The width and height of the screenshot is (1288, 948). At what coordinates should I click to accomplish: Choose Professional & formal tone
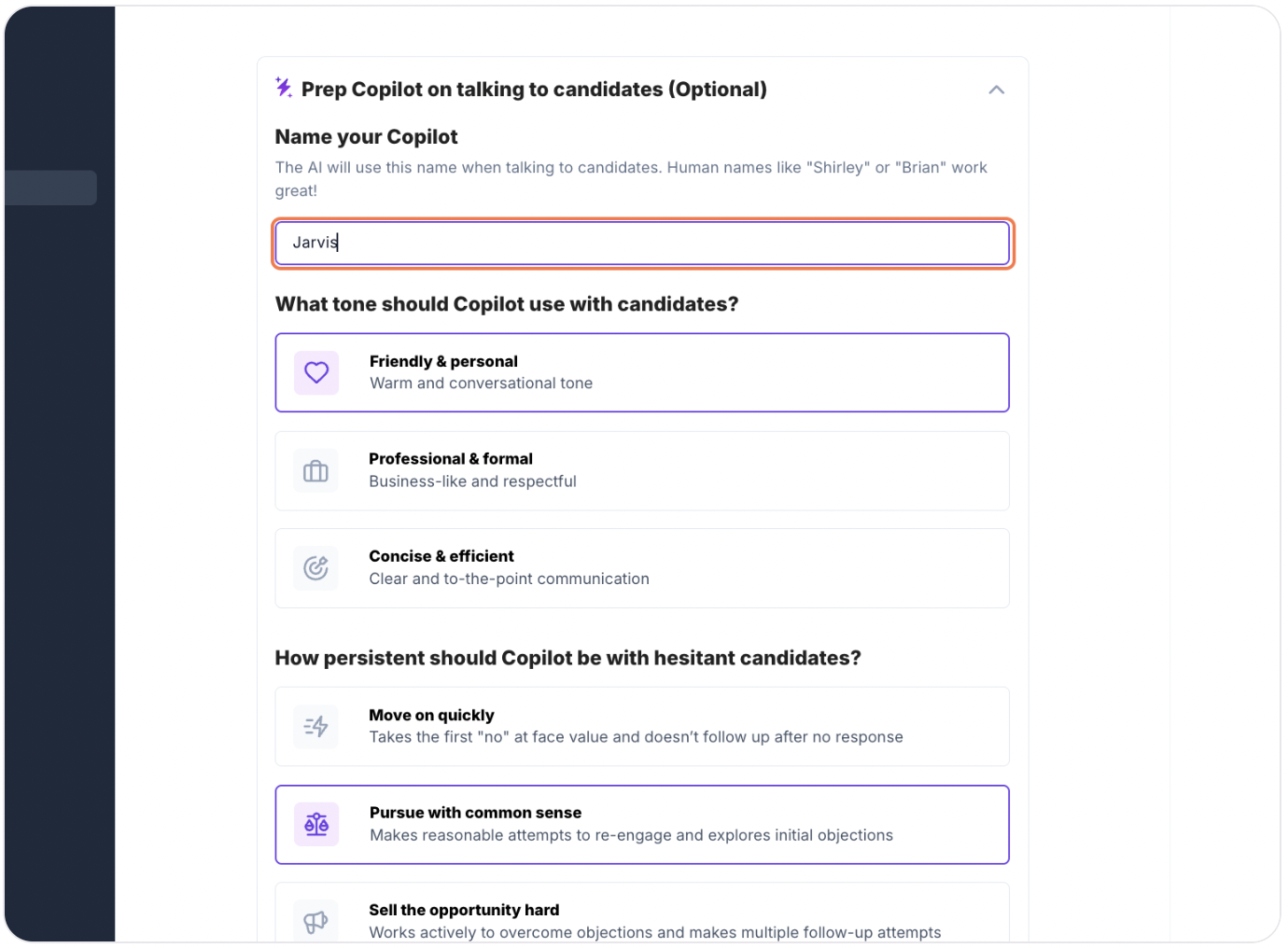tap(642, 471)
